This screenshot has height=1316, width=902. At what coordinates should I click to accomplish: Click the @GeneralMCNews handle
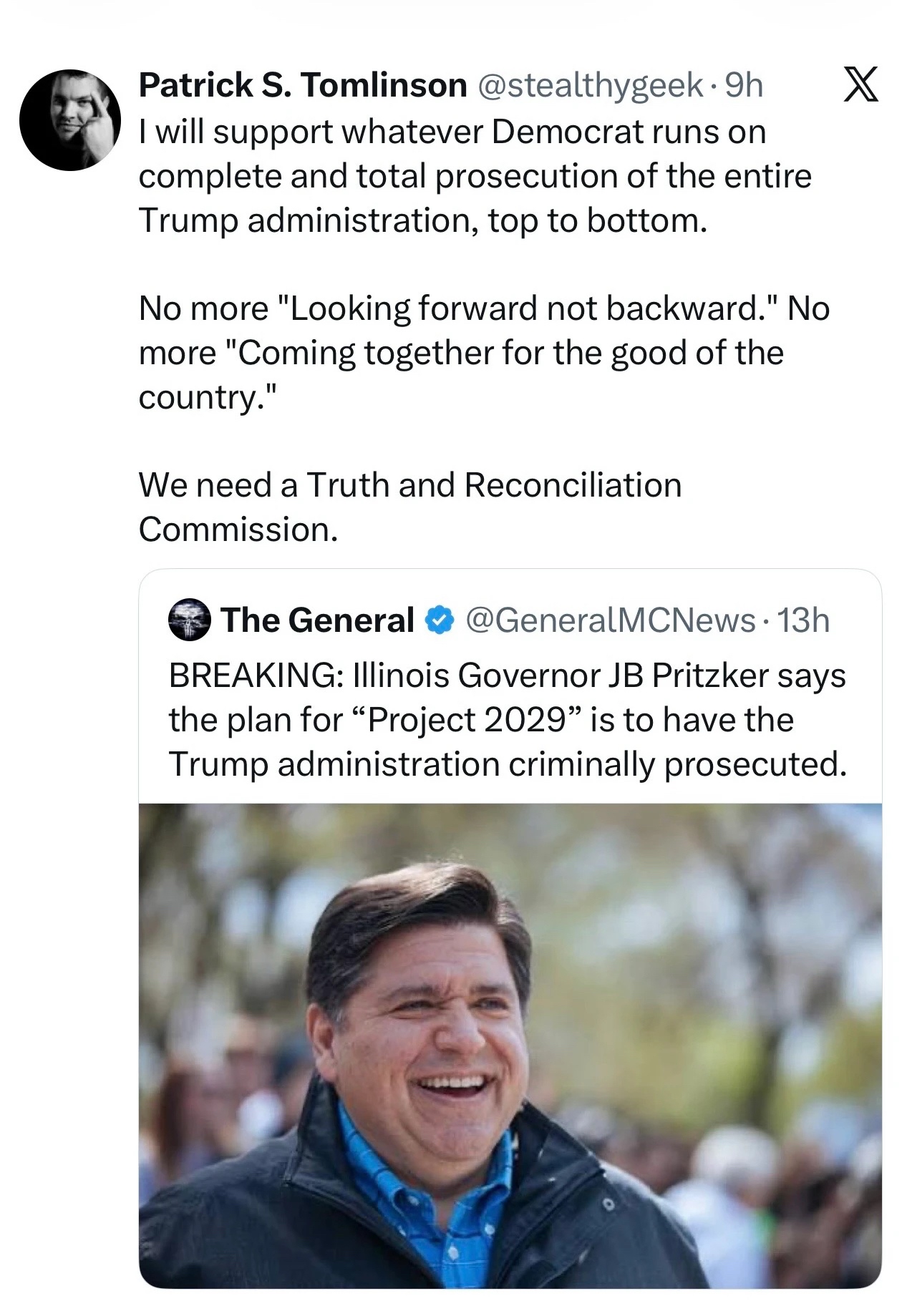pyautogui.click(x=611, y=620)
